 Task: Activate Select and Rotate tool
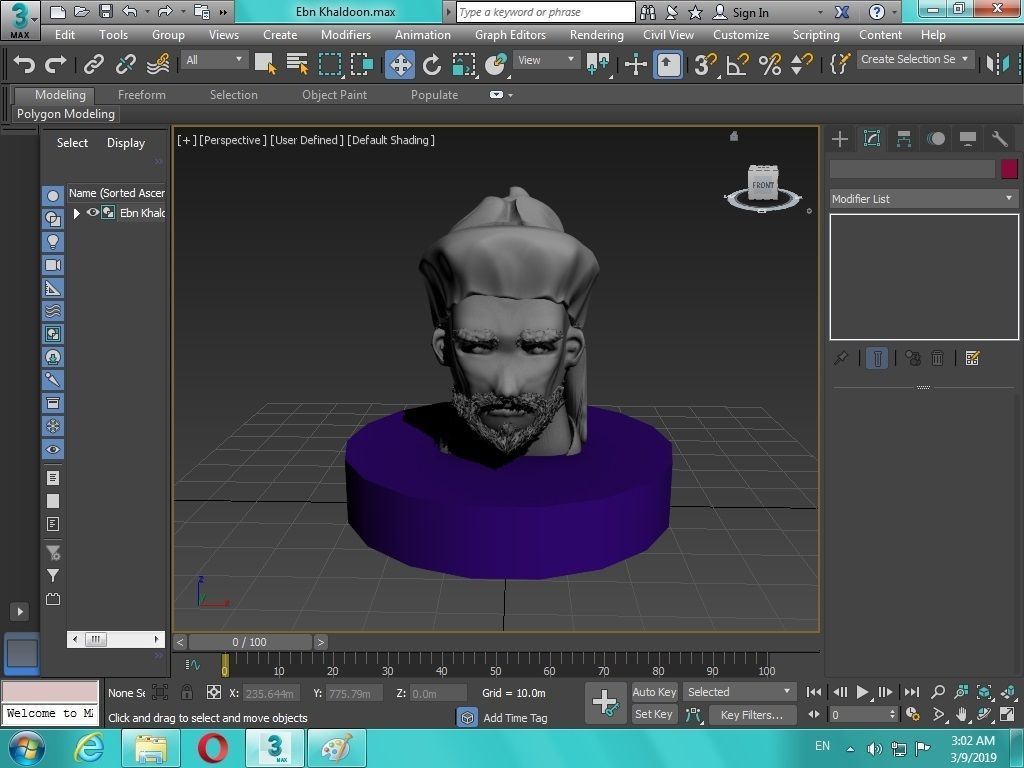pyautogui.click(x=432, y=64)
